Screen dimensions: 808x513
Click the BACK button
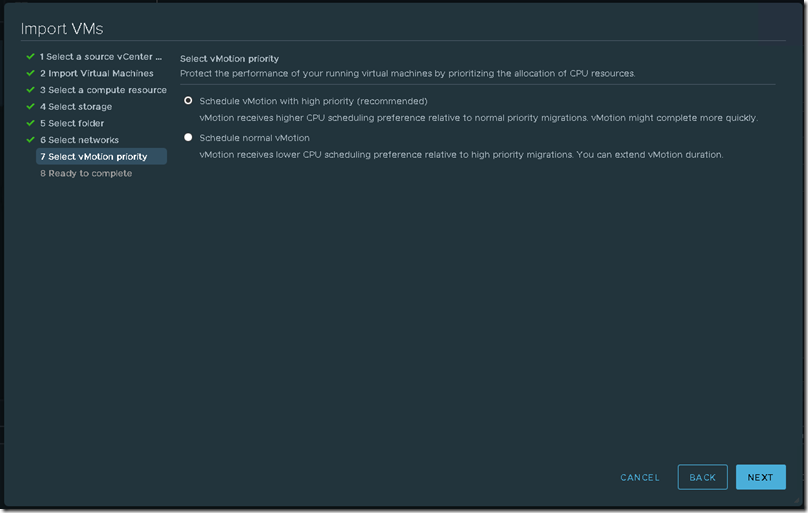[x=702, y=477]
